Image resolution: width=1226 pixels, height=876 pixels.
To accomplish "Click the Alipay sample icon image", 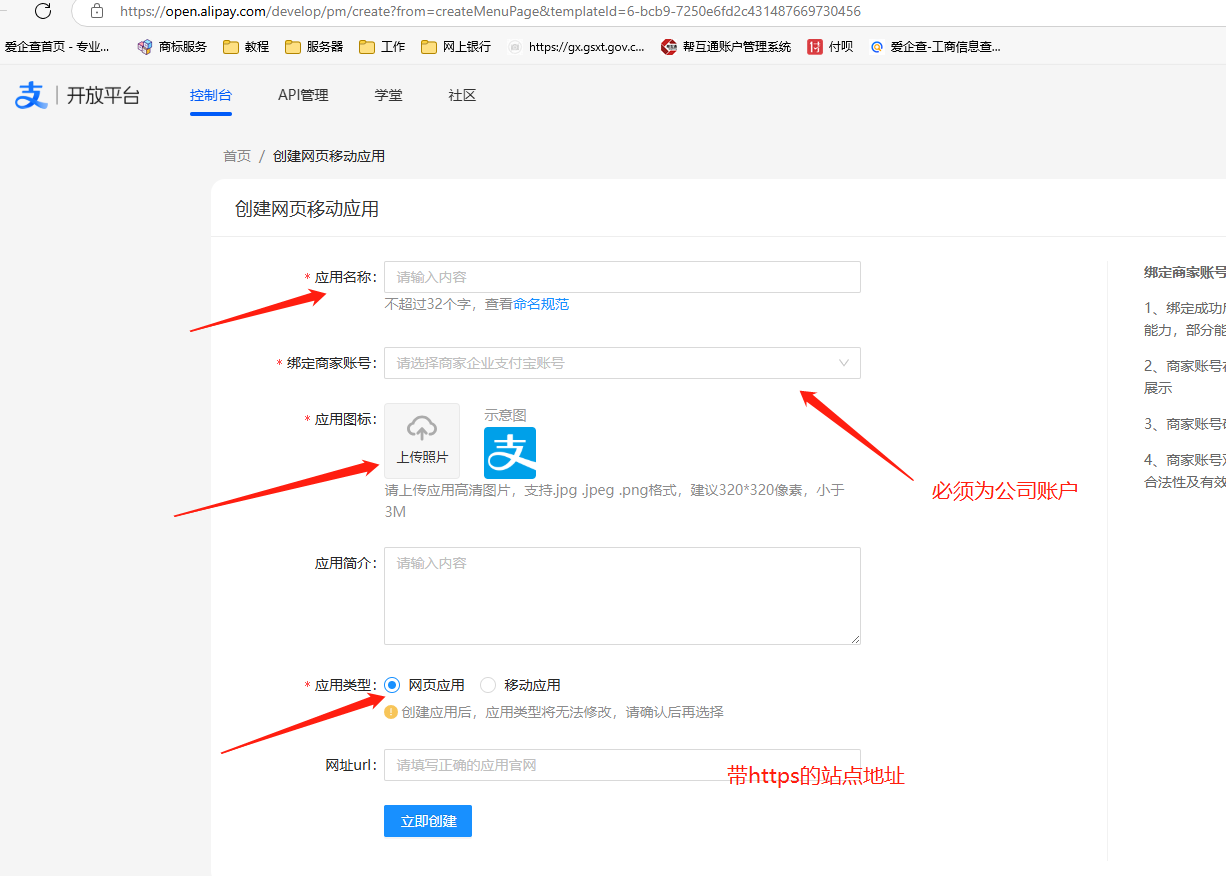I will coord(510,453).
